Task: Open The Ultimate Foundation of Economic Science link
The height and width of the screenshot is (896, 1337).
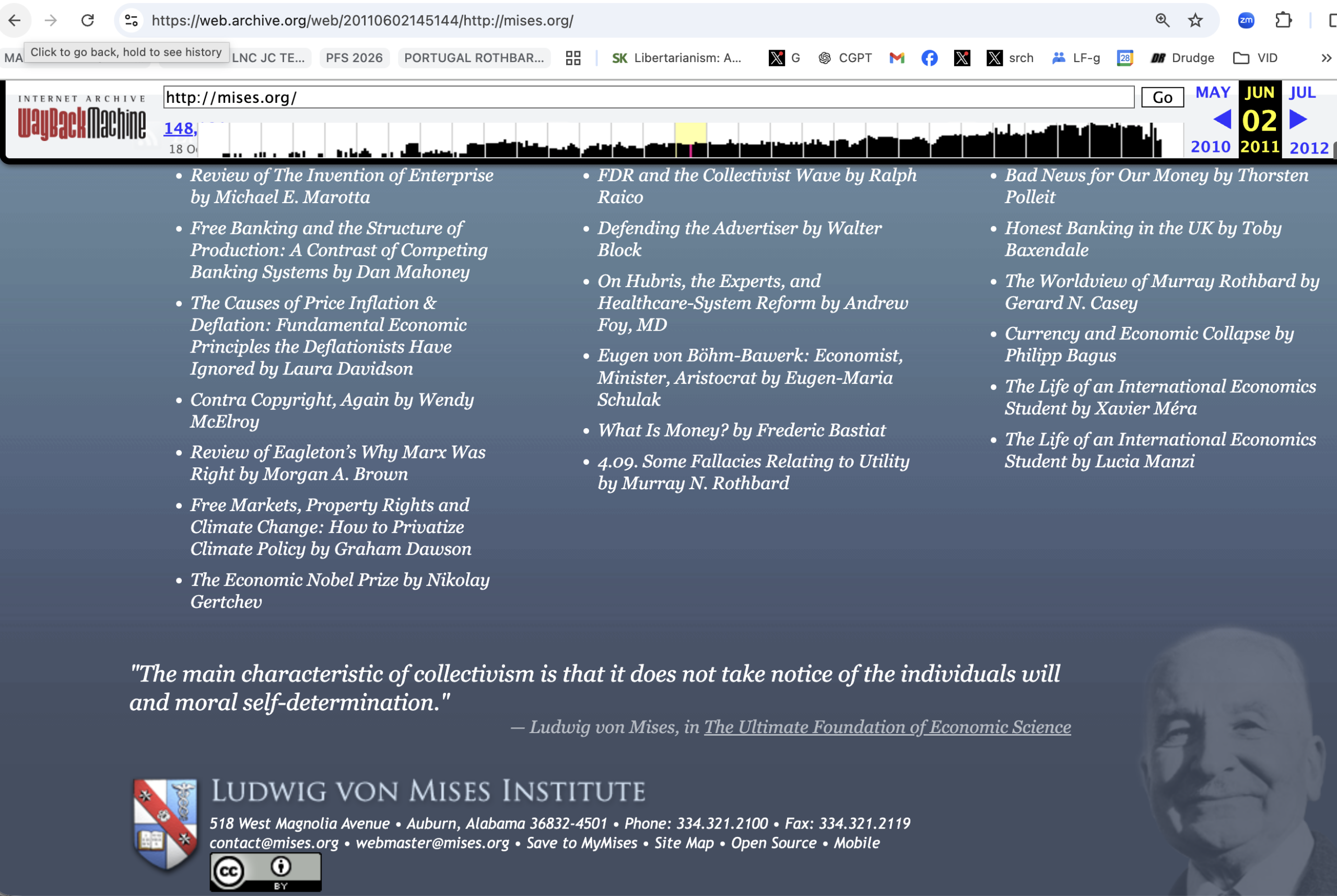Action: pyautogui.click(x=887, y=727)
